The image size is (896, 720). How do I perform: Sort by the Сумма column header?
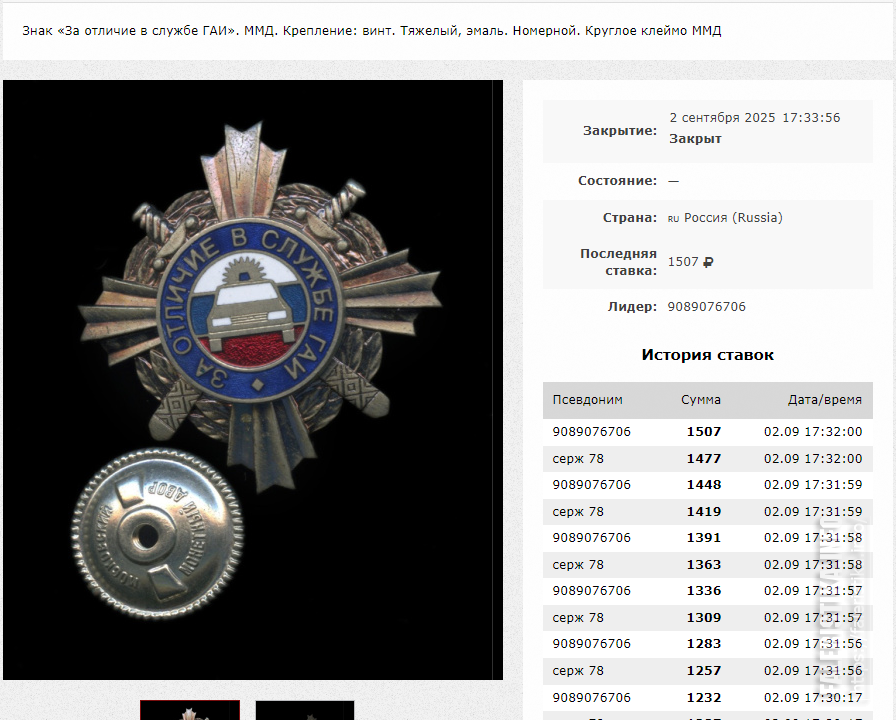[x=701, y=400]
